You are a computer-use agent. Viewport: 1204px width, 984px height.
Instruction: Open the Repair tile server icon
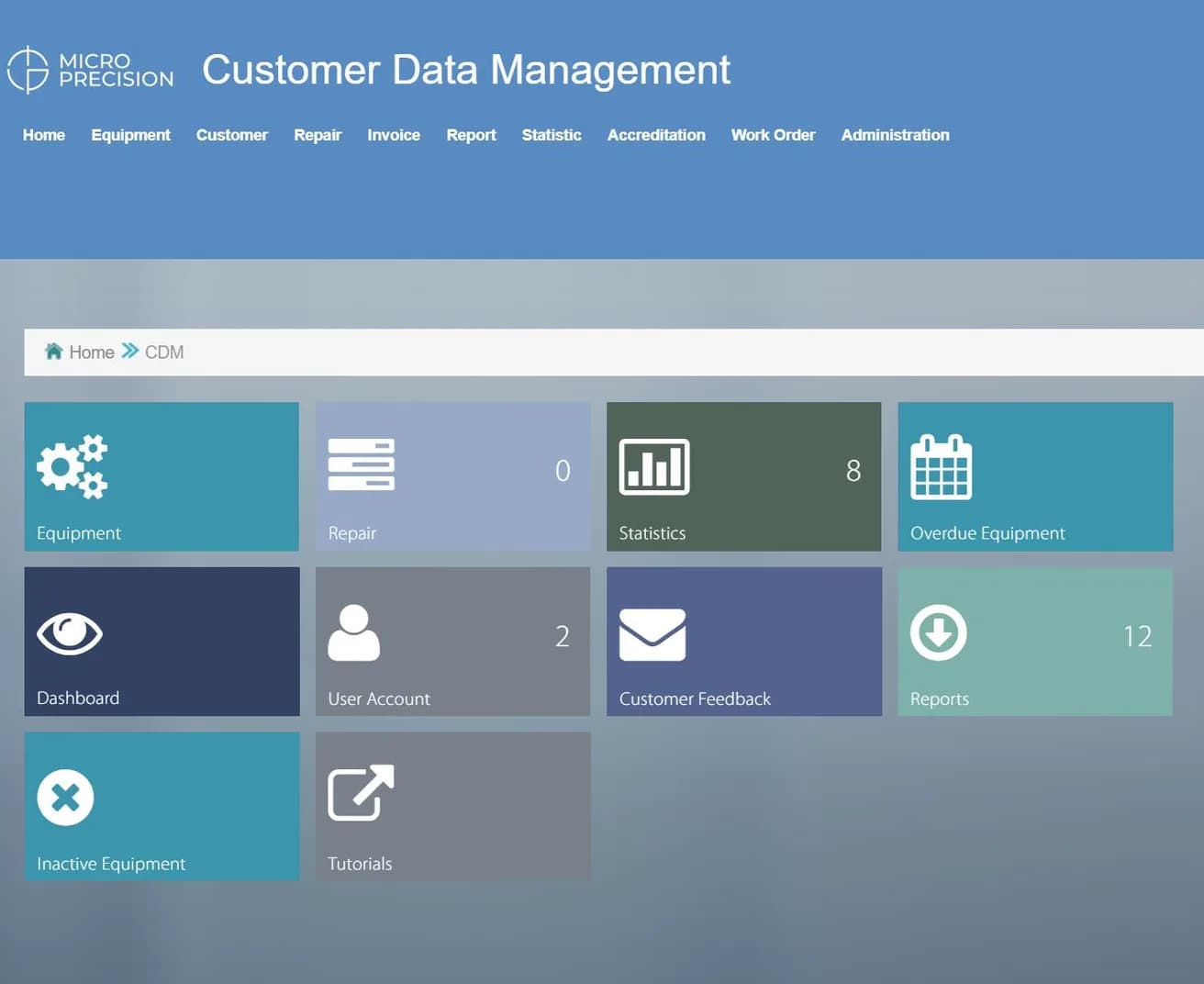coord(362,464)
